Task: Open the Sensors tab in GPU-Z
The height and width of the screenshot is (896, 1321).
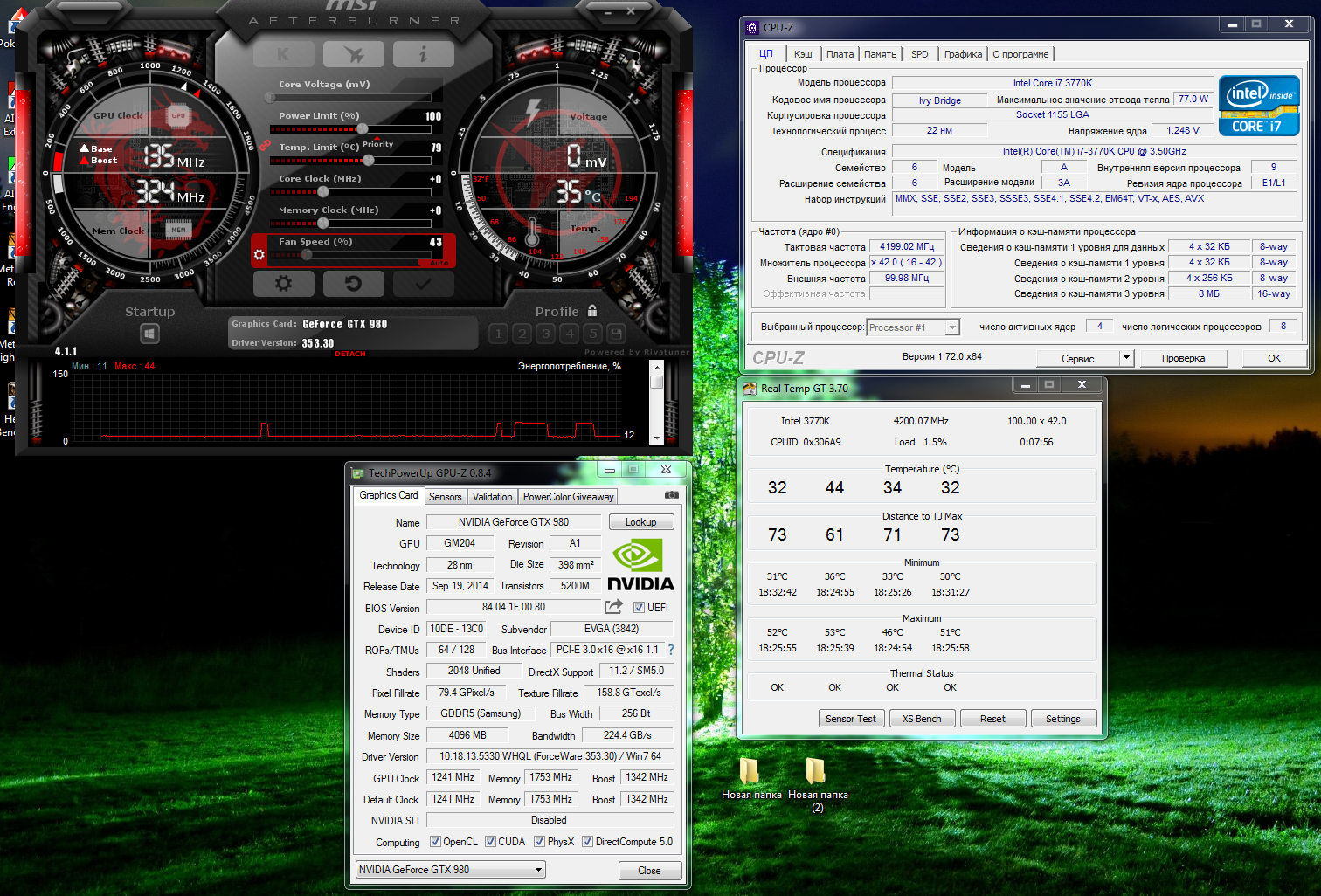Action: 445,497
